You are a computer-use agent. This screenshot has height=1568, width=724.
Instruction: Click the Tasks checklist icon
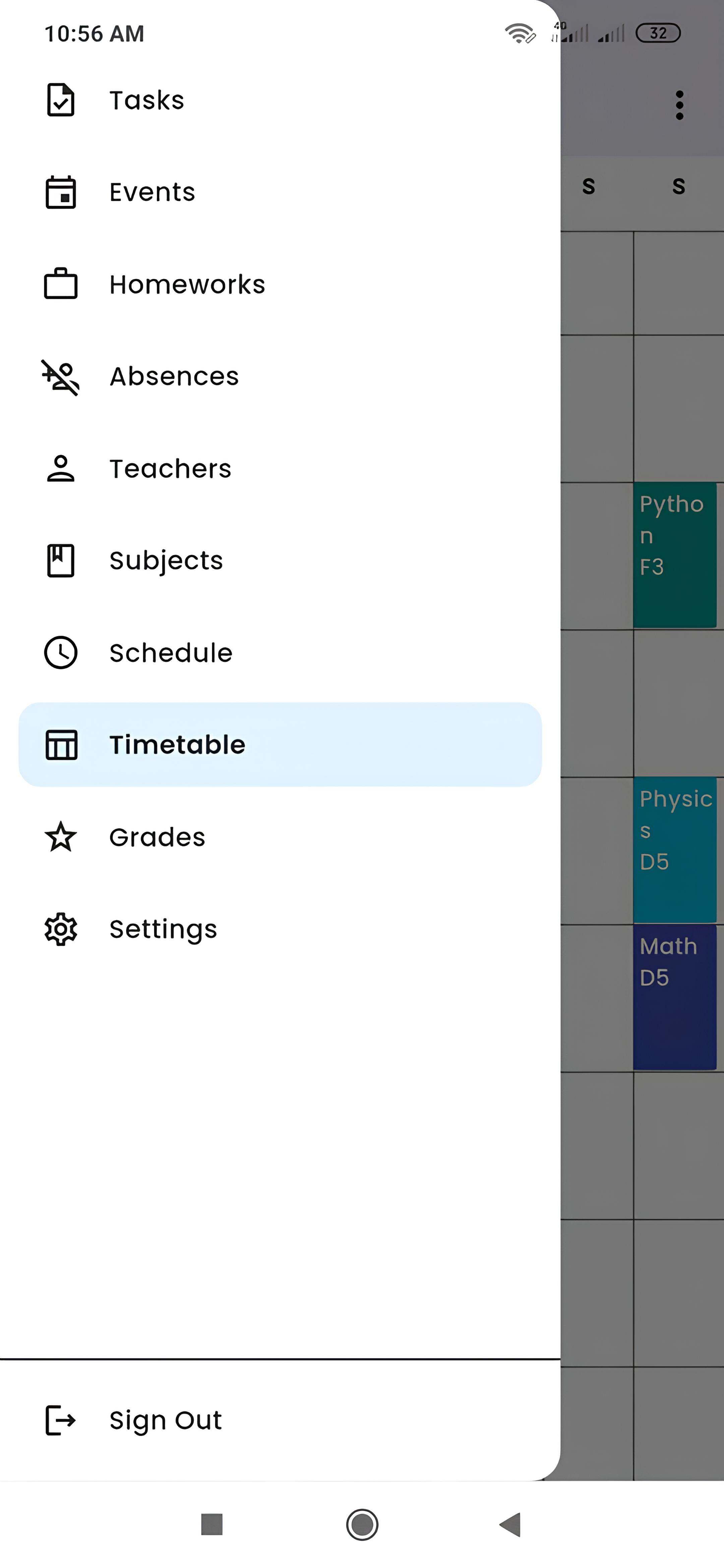tap(60, 100)
